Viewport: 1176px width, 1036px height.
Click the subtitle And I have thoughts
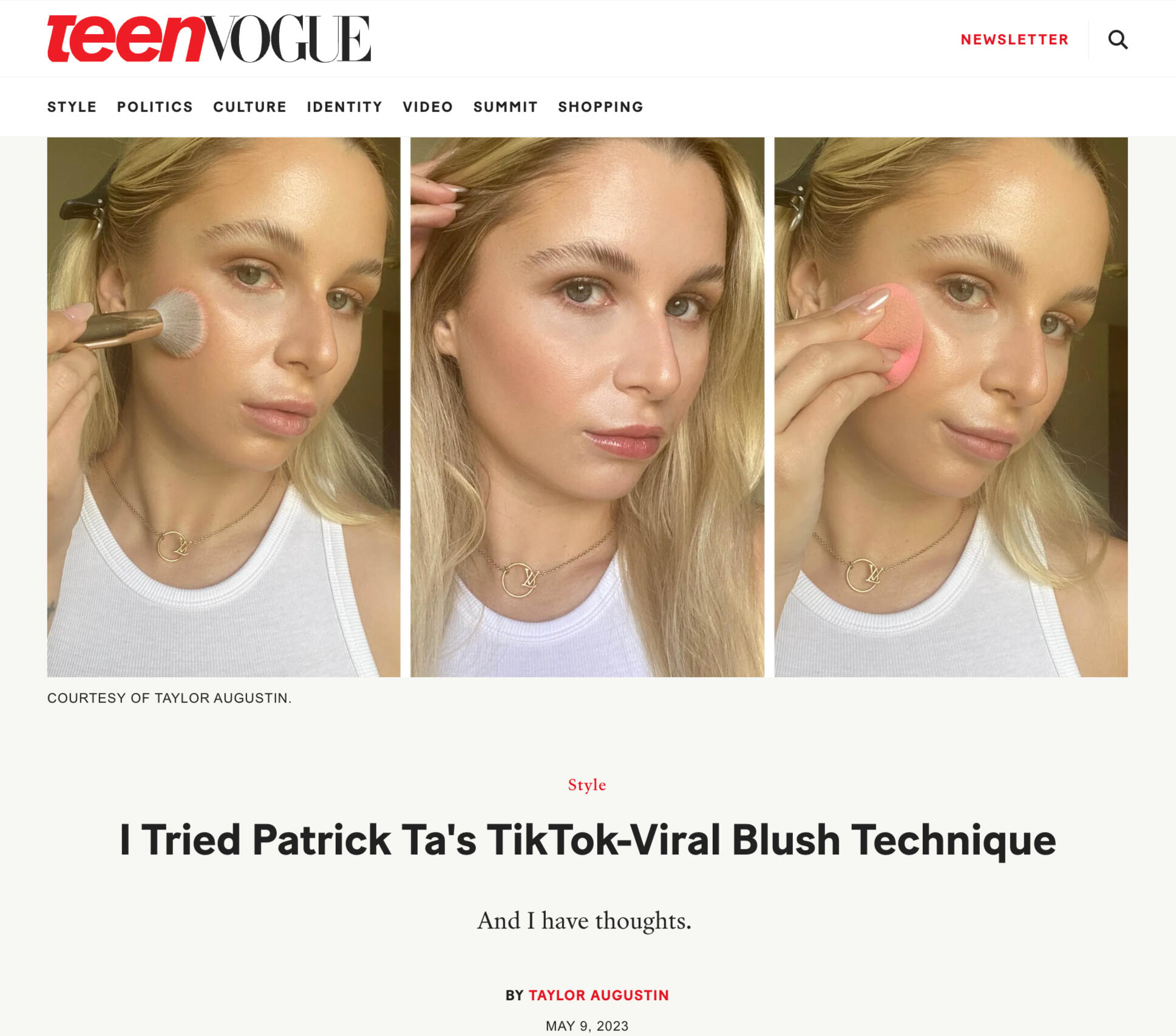(584, 921)
